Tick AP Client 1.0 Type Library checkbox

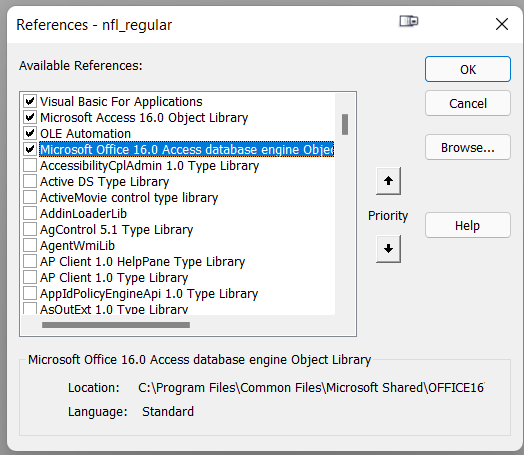click(x=30, y=277)
